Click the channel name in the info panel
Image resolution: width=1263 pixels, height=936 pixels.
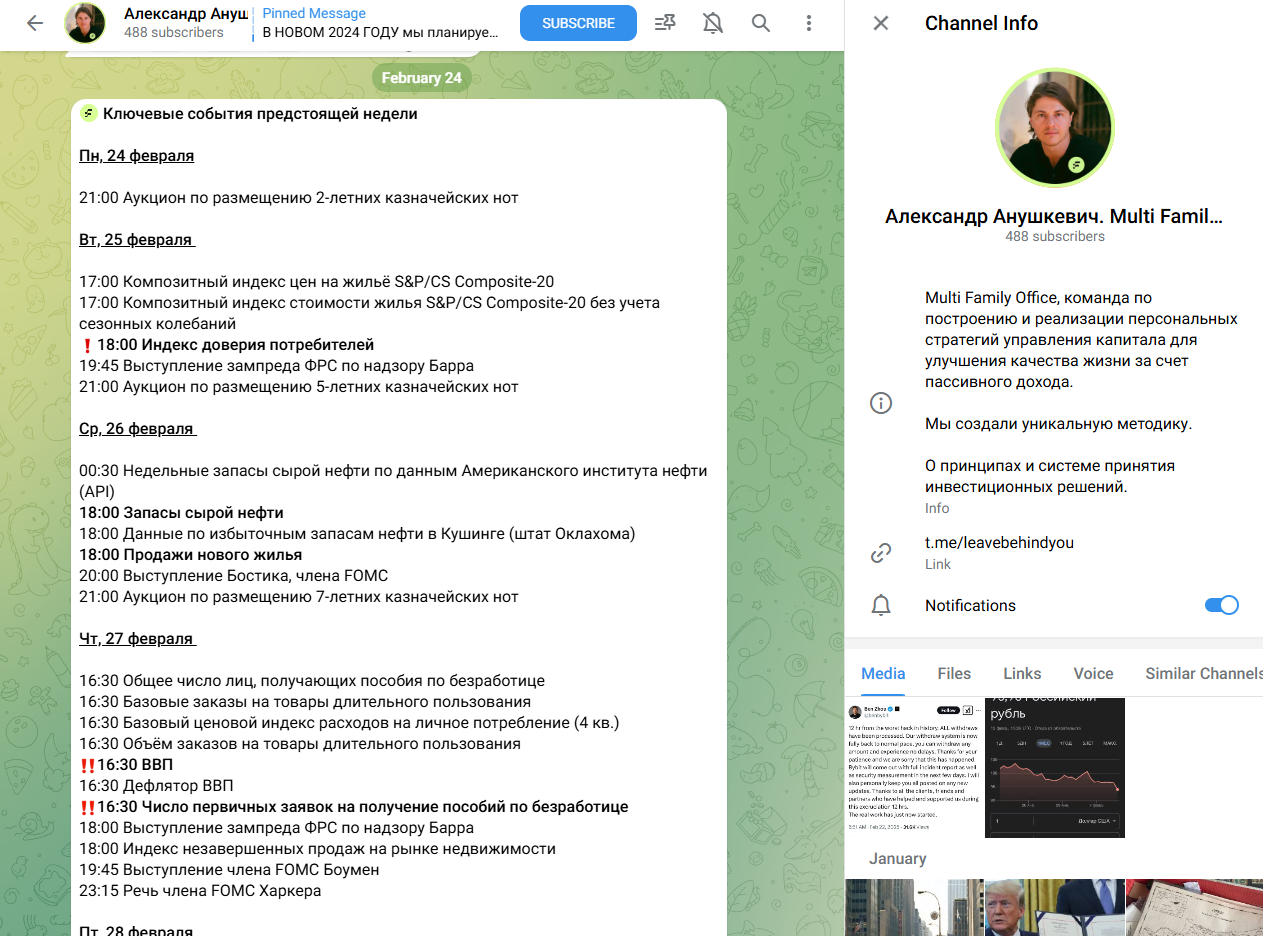tap(1054, 216)
